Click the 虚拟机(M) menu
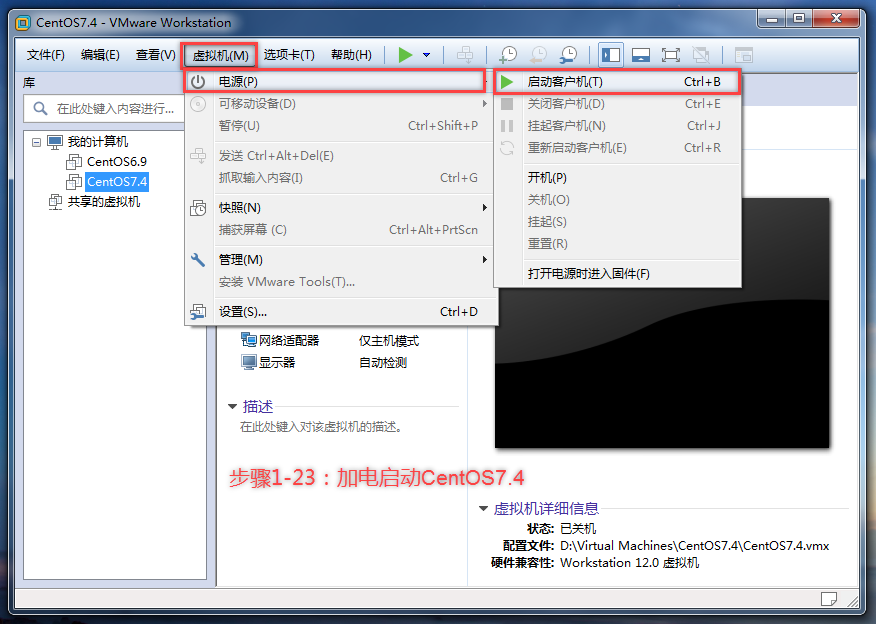 [220, 55]
